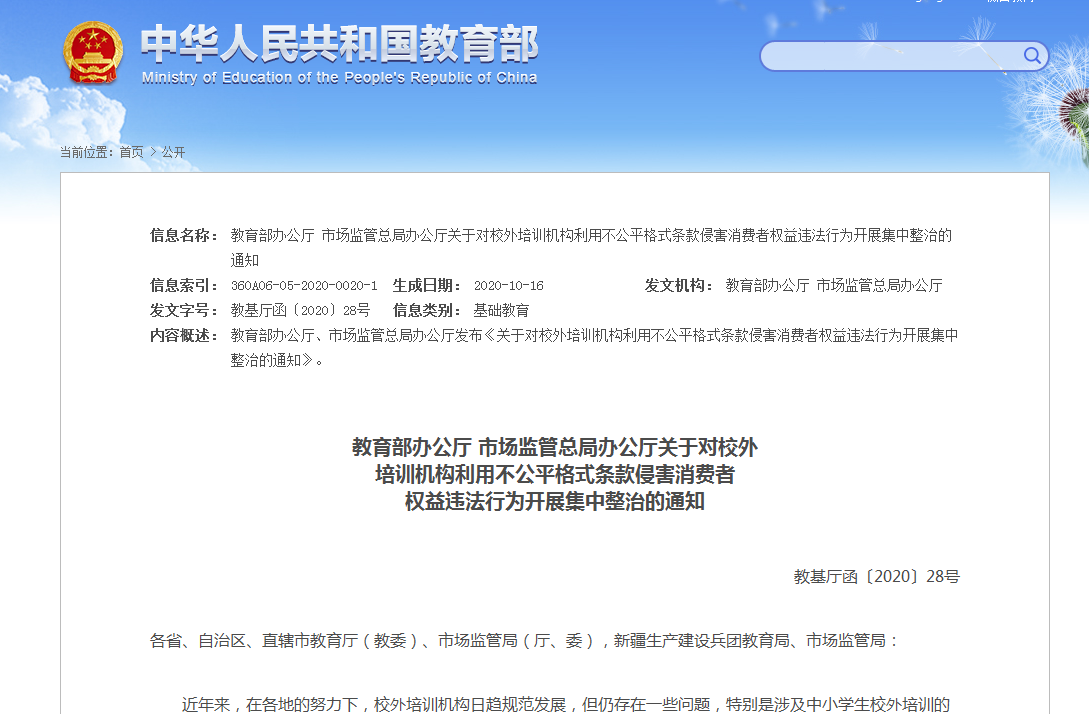Viewport: 1089px width, 714px height.
Task: Select document number 教基厅函〔2020〕28号 in metadata
Action: [x=300, y=310]
